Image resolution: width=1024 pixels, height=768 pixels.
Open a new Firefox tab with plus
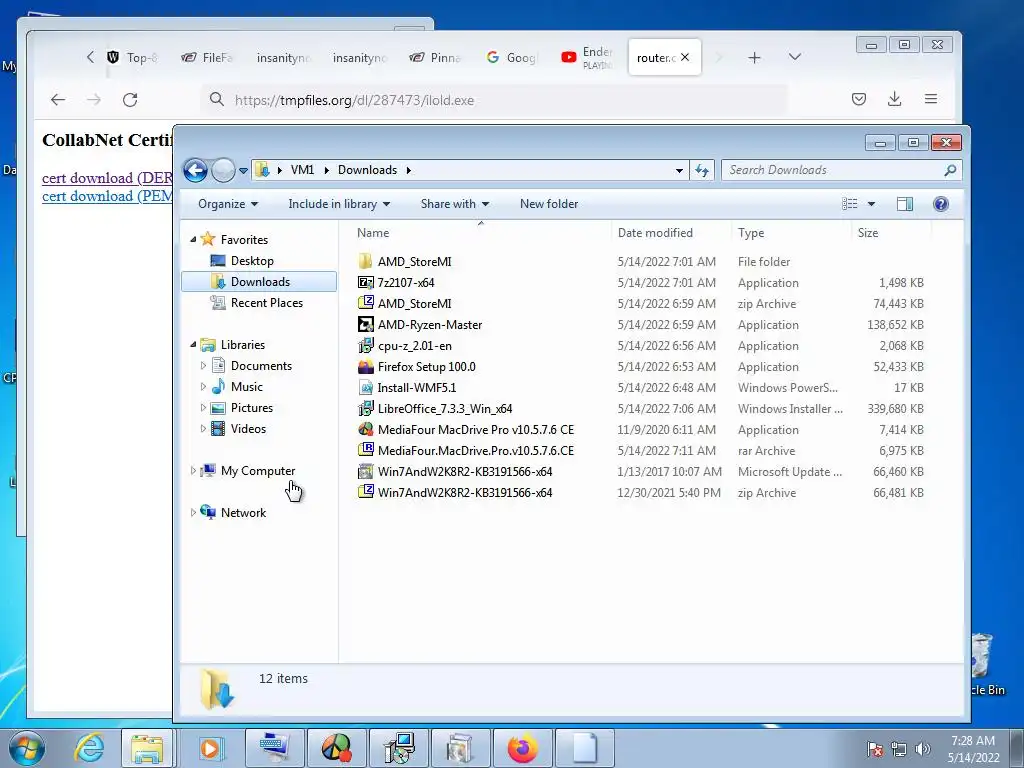pos(754,57)
